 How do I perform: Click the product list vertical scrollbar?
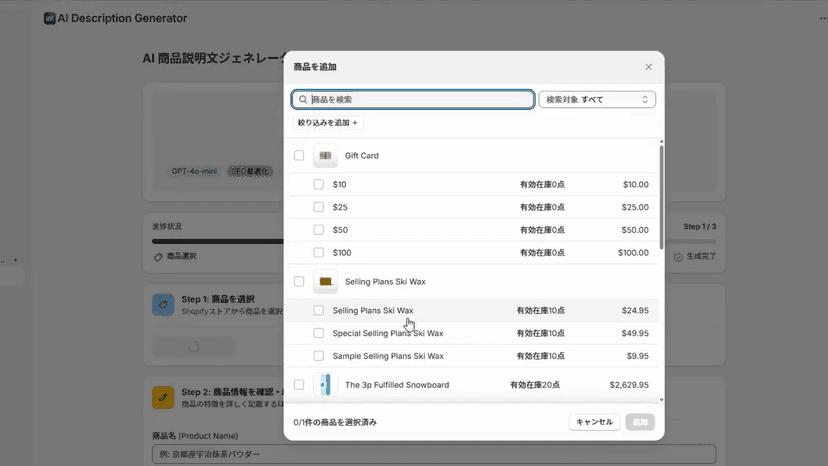click(661, 197)
